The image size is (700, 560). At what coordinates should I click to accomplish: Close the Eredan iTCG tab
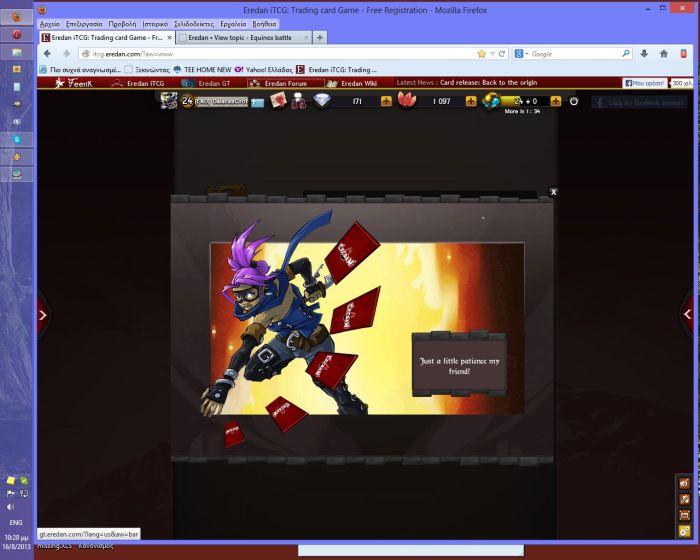[169, 38]
